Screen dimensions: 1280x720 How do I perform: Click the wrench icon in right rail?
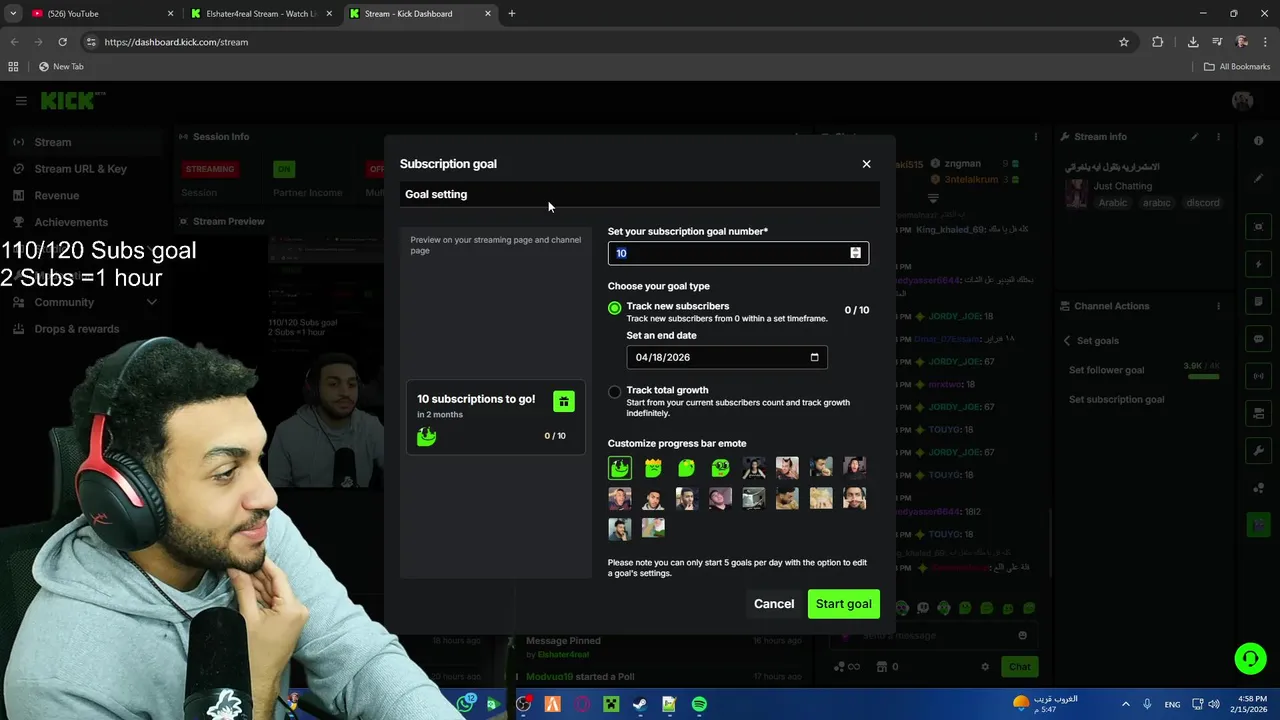coord(1258,451)
